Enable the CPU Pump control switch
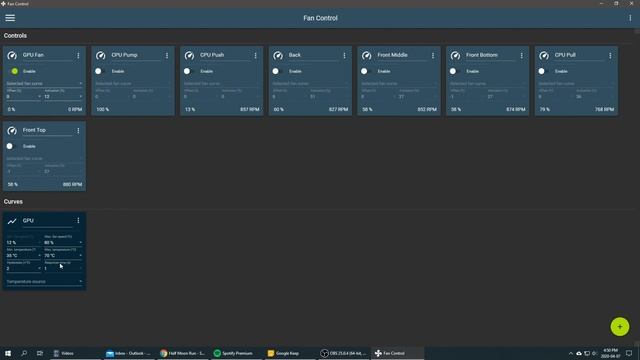 [100, 71]
